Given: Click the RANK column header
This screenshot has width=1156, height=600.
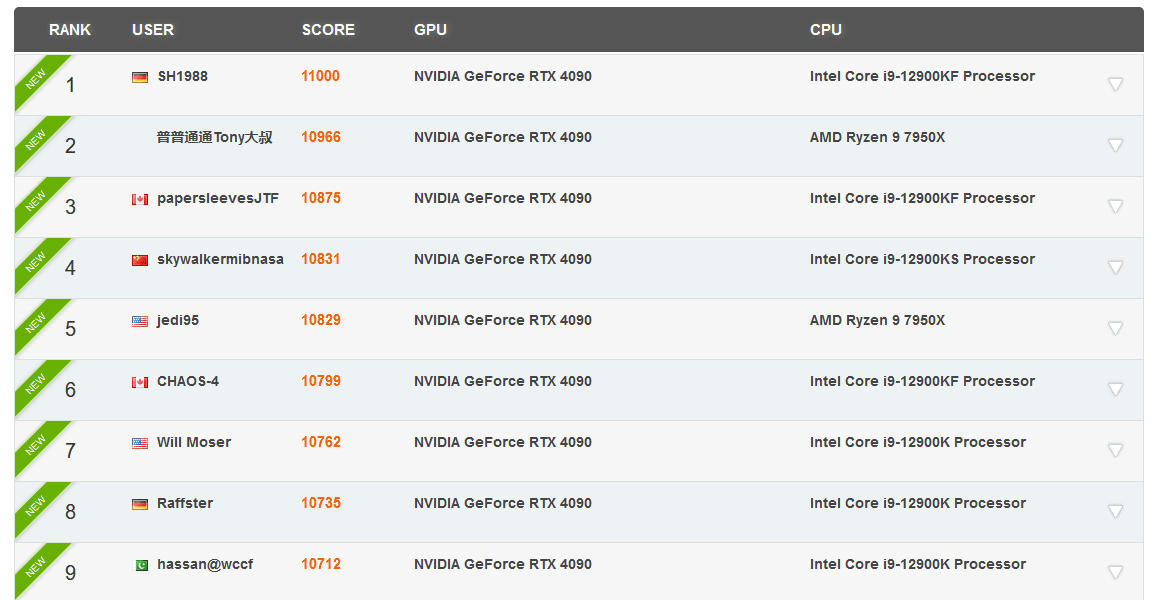Looking at the screenshot, I should pos(70,30).
